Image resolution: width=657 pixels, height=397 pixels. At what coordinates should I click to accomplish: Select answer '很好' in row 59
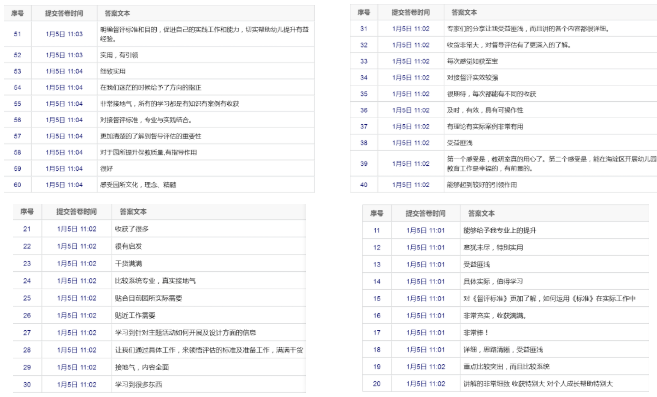pos(106,169)
